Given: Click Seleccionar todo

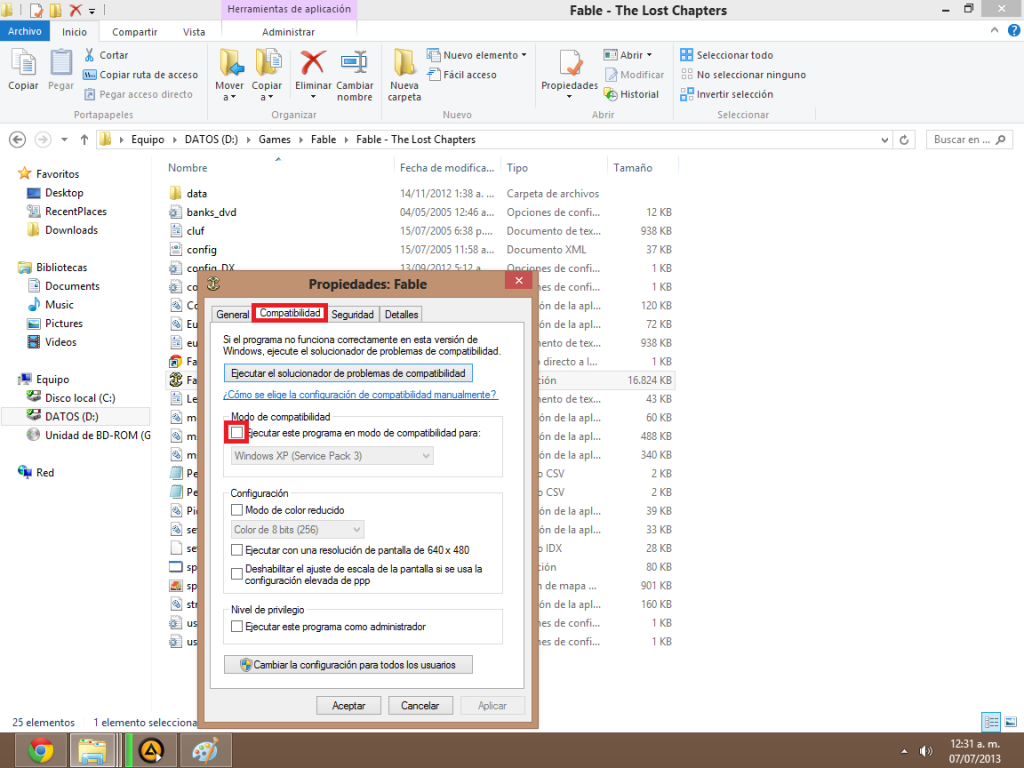Looking at the screenshot, I should click(727, 56).
